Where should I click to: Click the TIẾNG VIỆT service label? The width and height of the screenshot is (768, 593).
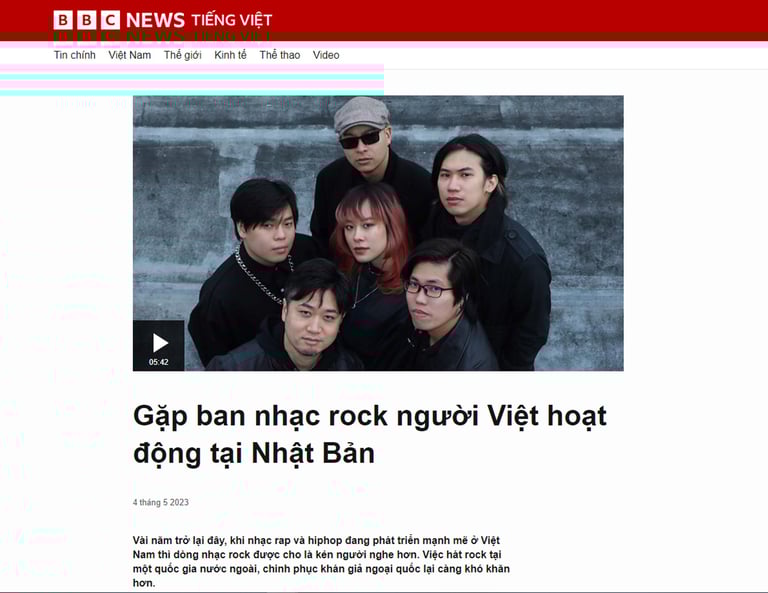(x=231, y=20)
